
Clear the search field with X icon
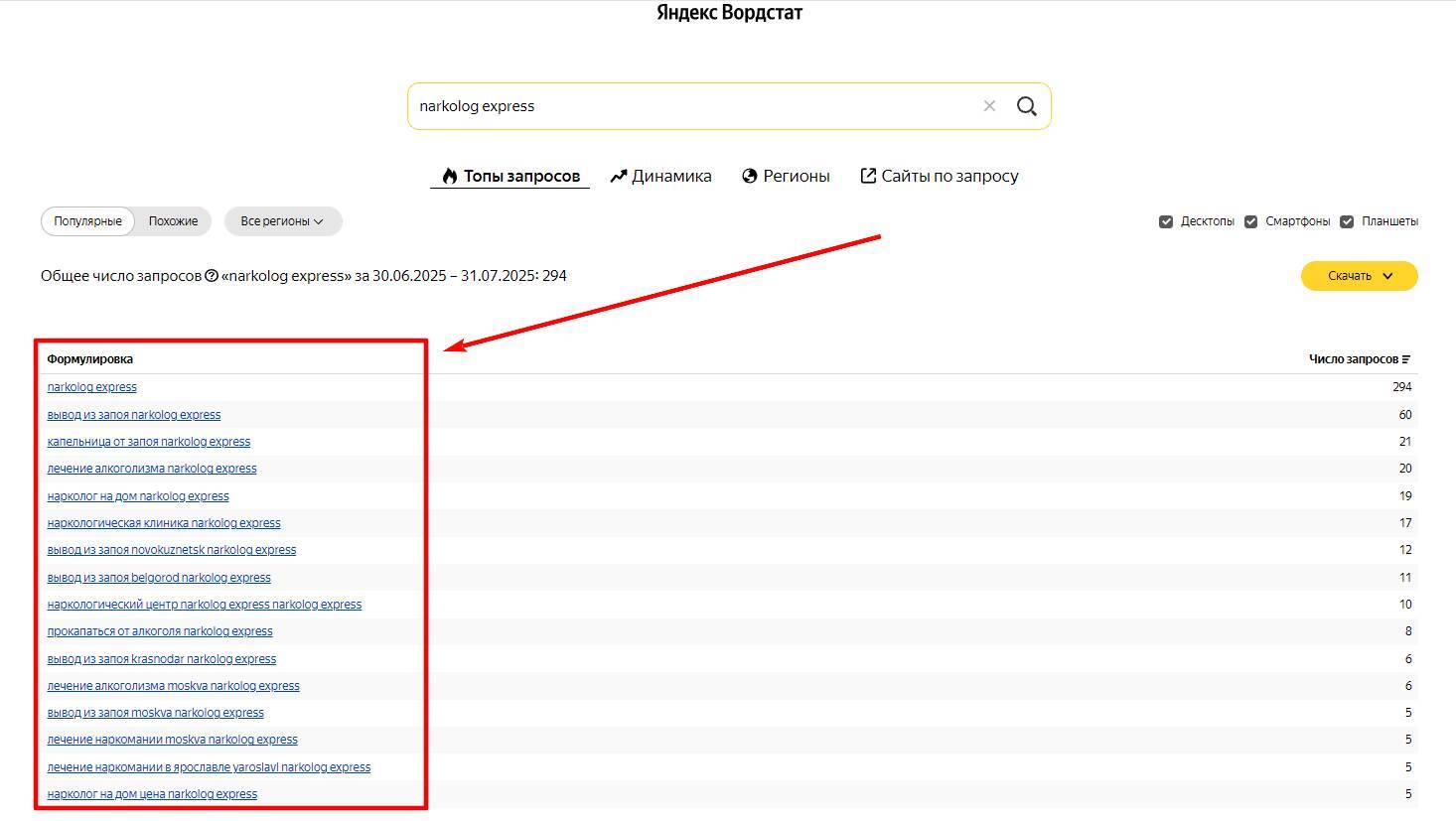coord(989,106)
